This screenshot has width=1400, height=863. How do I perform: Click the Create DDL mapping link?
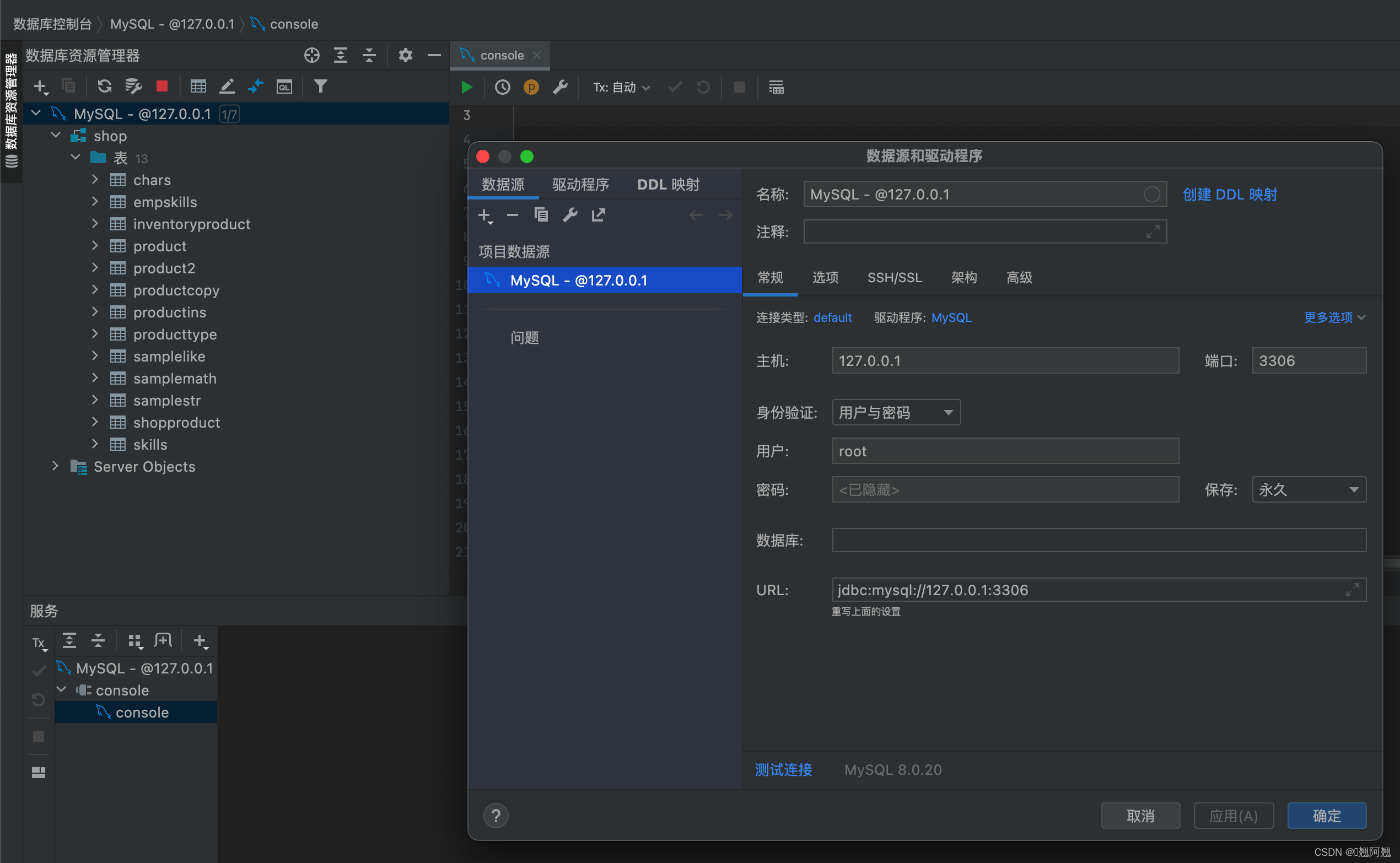1230,195
